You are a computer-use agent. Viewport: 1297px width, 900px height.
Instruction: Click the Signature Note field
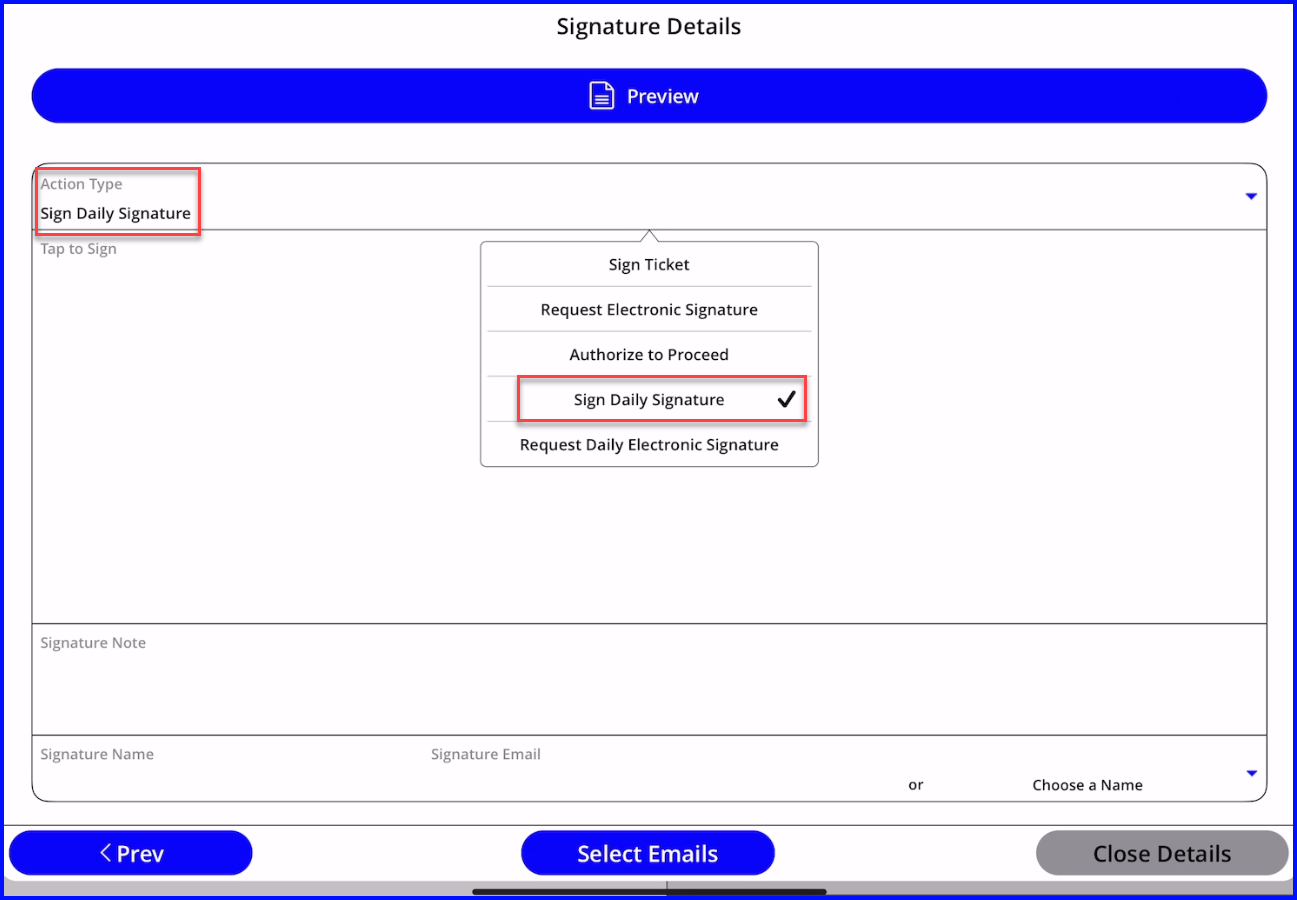click(649, 680)
